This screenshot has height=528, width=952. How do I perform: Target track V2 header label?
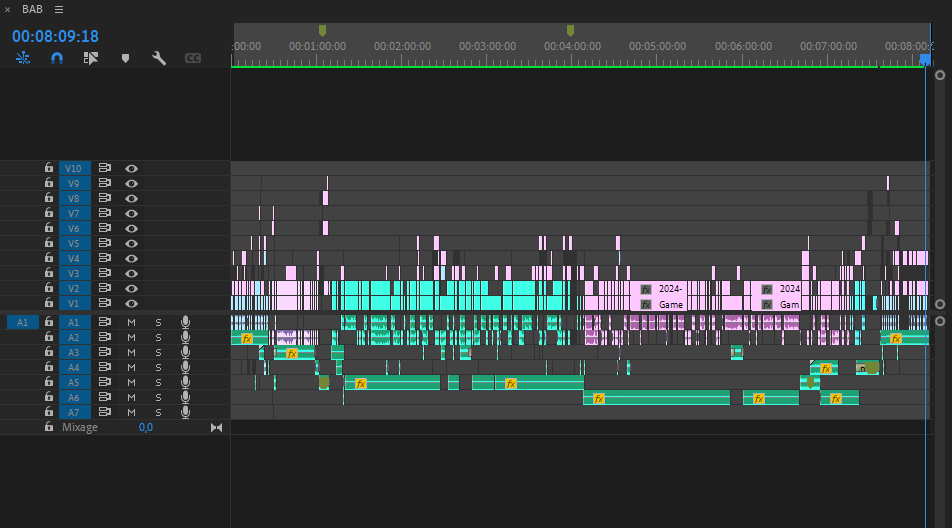pos(74,288)
